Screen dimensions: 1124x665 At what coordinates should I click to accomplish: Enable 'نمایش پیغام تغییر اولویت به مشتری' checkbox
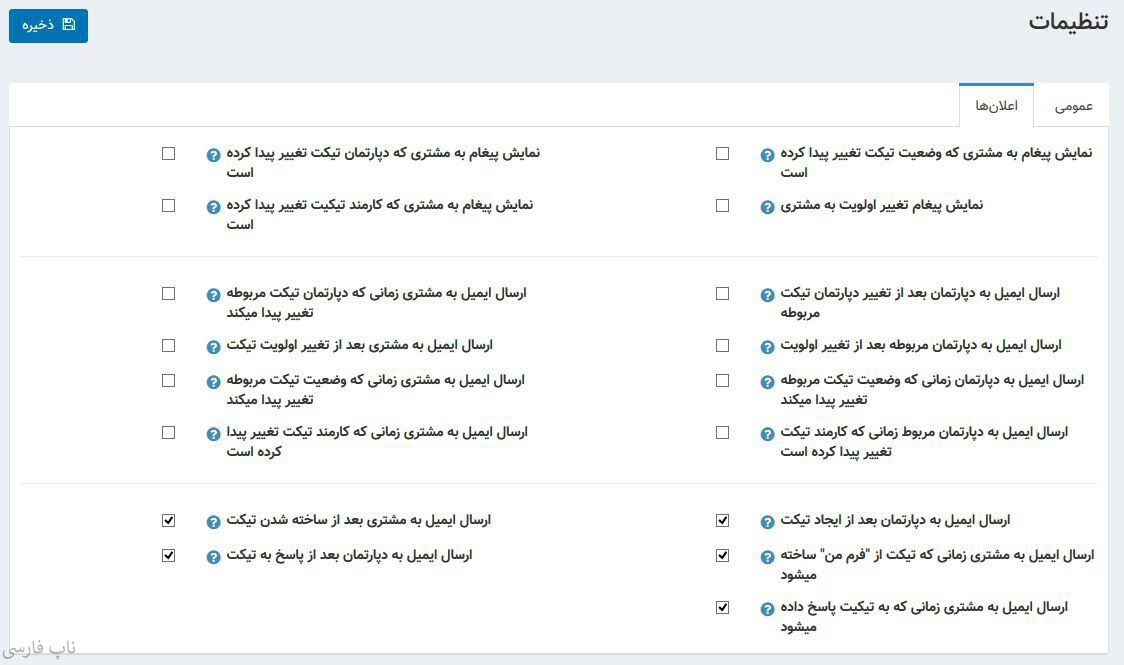click(722, 205)
